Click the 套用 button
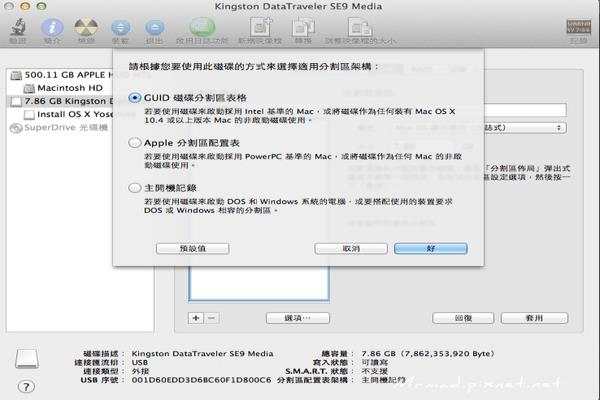Viewport: 600px width, 400px height. 534,318
